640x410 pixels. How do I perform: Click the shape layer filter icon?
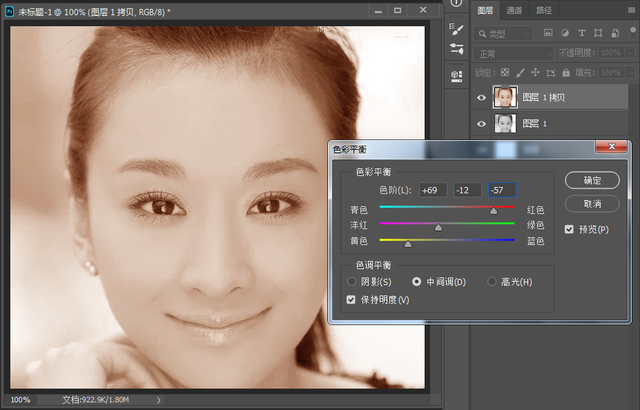click(598, 32)
